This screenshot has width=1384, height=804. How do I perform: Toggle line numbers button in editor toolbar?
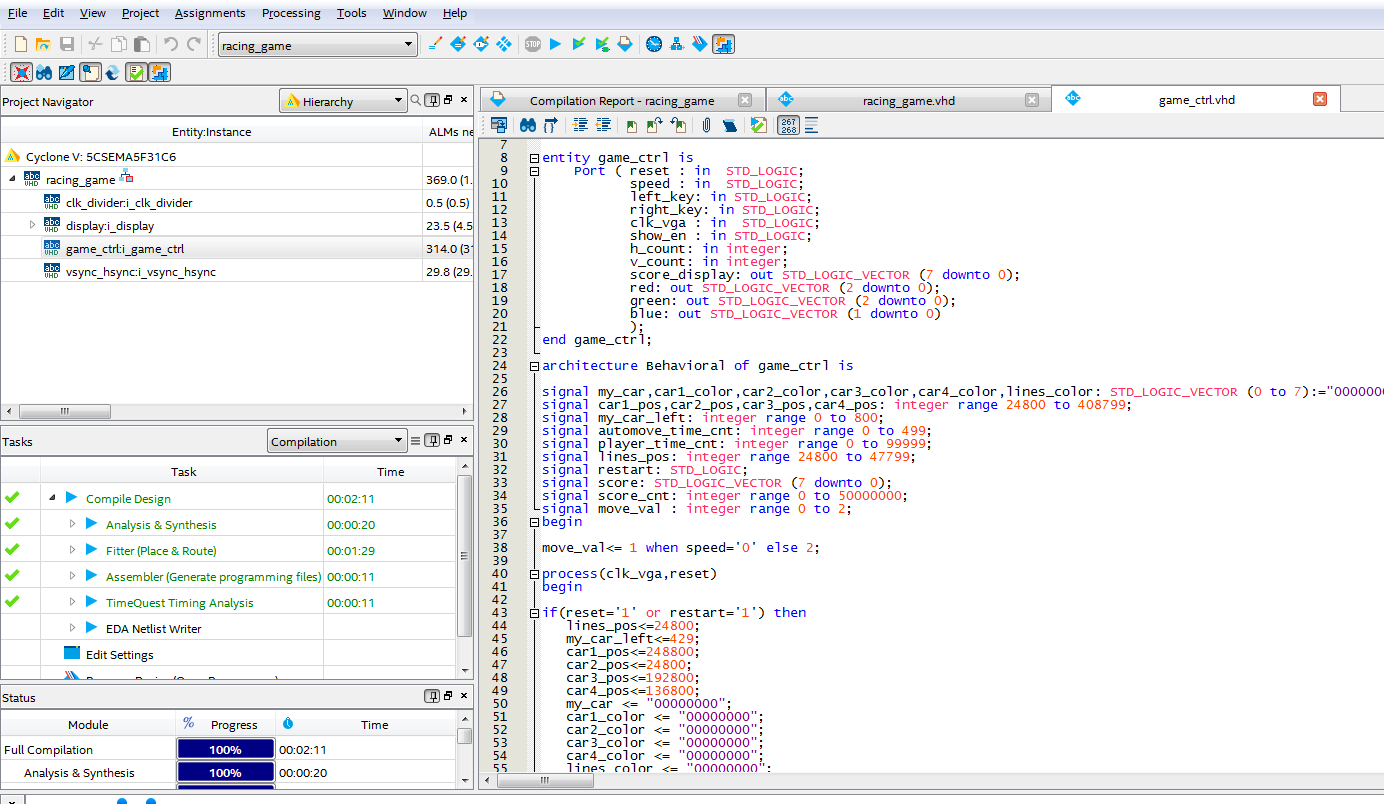coord(788,125)
